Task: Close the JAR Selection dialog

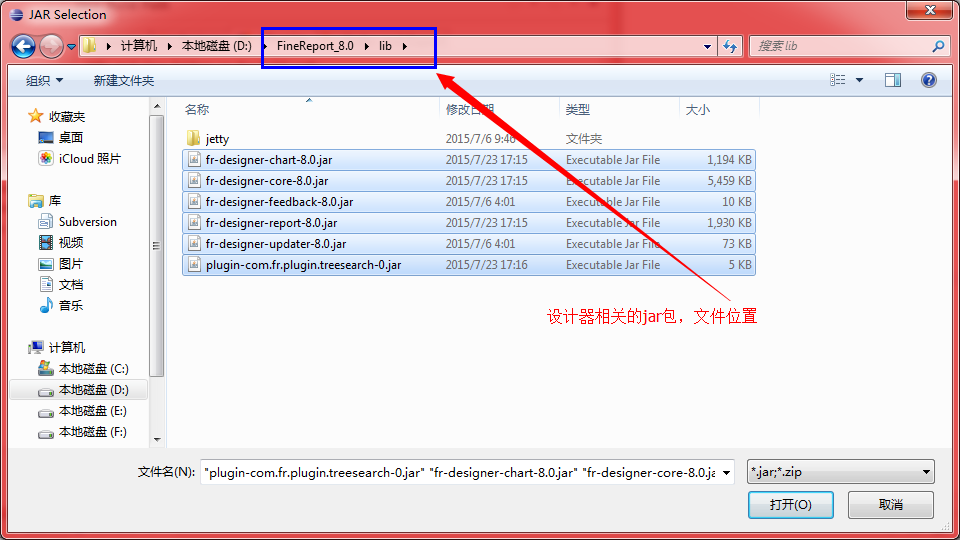Action: [929, 10]
